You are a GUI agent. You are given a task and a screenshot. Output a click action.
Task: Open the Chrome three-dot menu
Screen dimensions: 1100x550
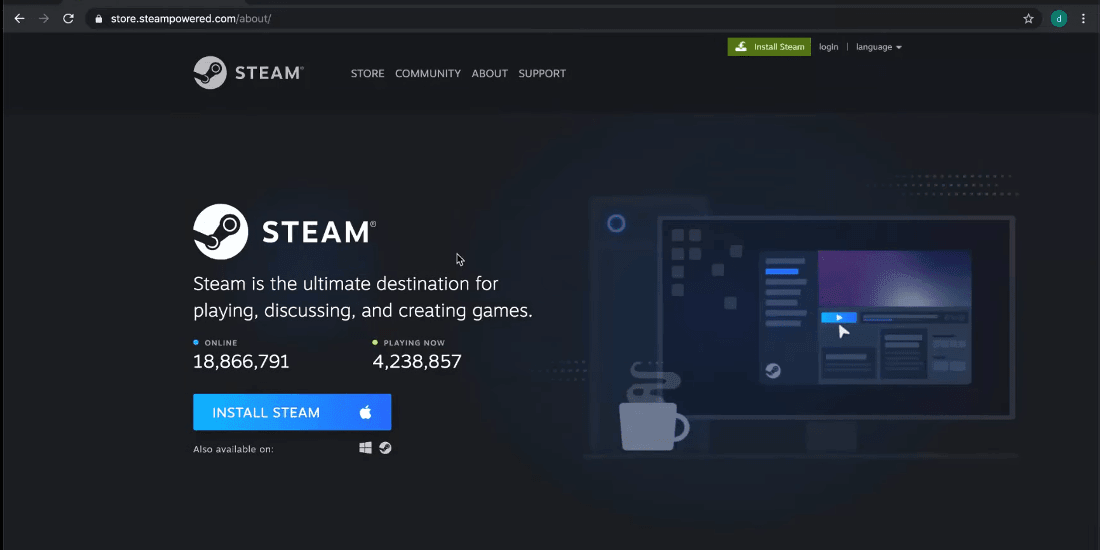click(1083, 19)
